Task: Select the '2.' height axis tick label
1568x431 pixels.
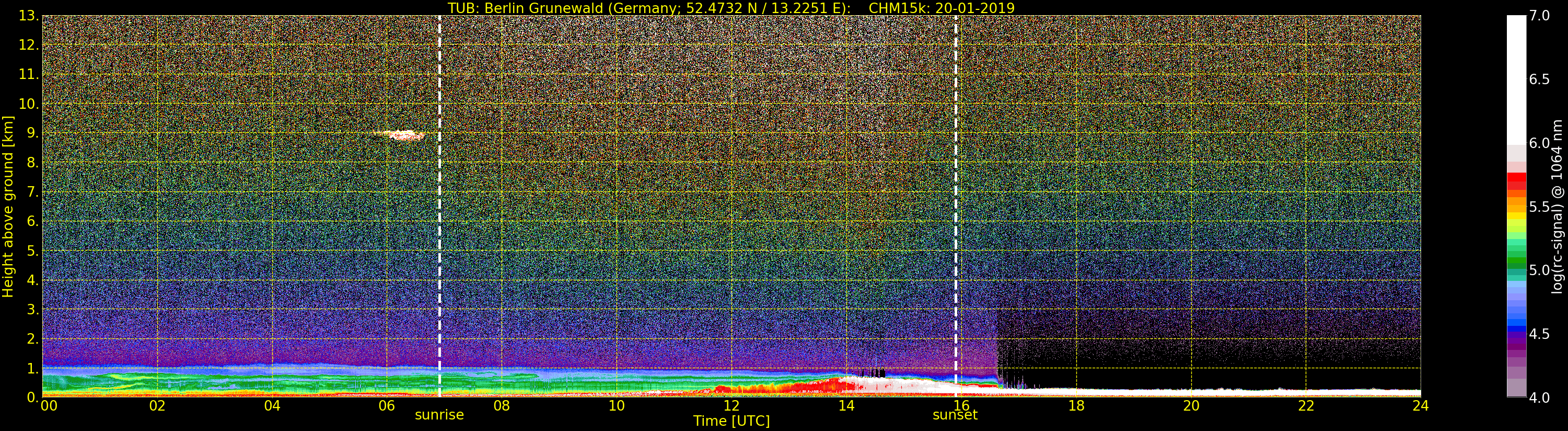Action: point(33,338)
